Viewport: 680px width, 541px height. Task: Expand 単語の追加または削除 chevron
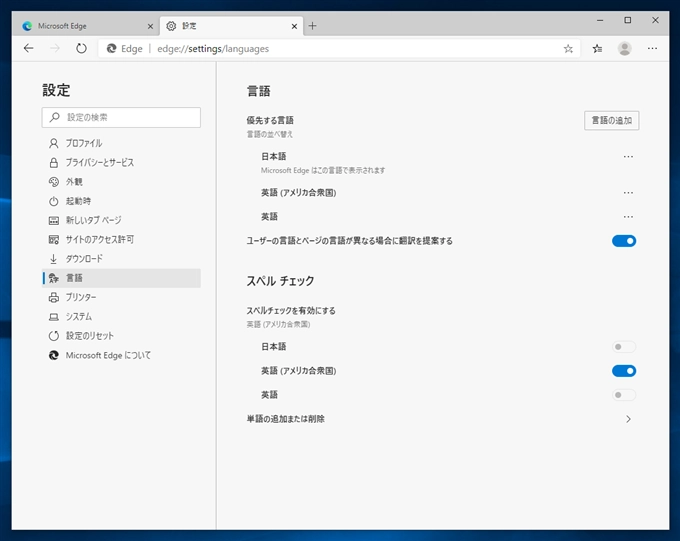coord(628,419)
